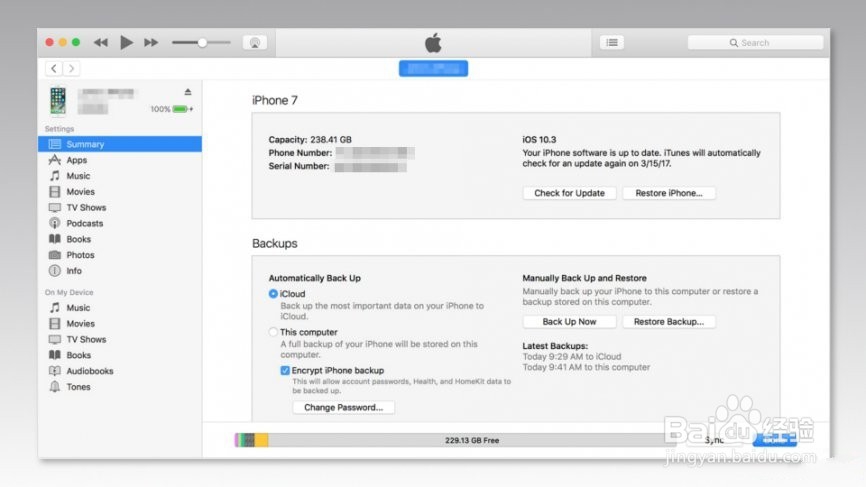Adjust the volume slider knob
This screenshot has height=487, width=866.
click(x=202, y=43)
